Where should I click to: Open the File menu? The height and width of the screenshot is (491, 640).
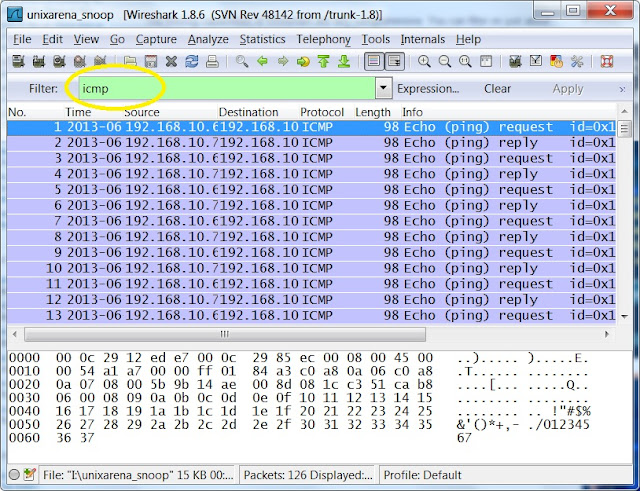22,39
